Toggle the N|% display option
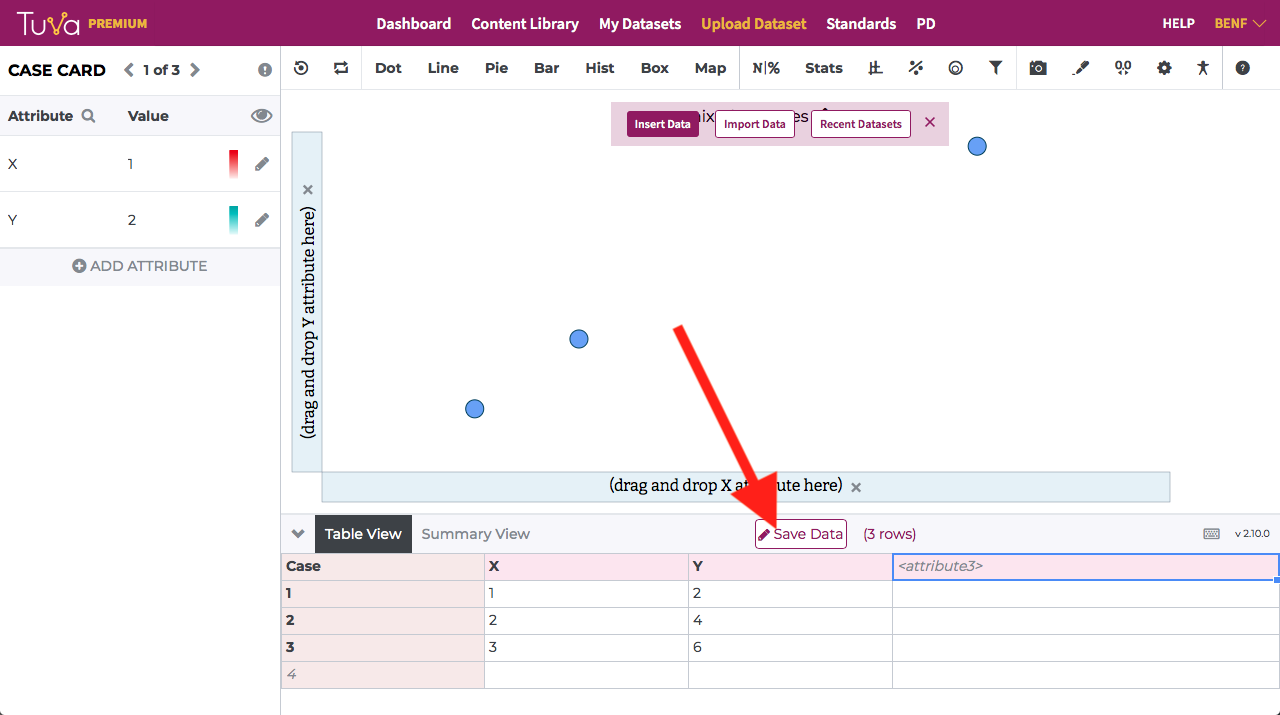 [x=766, y=68]
